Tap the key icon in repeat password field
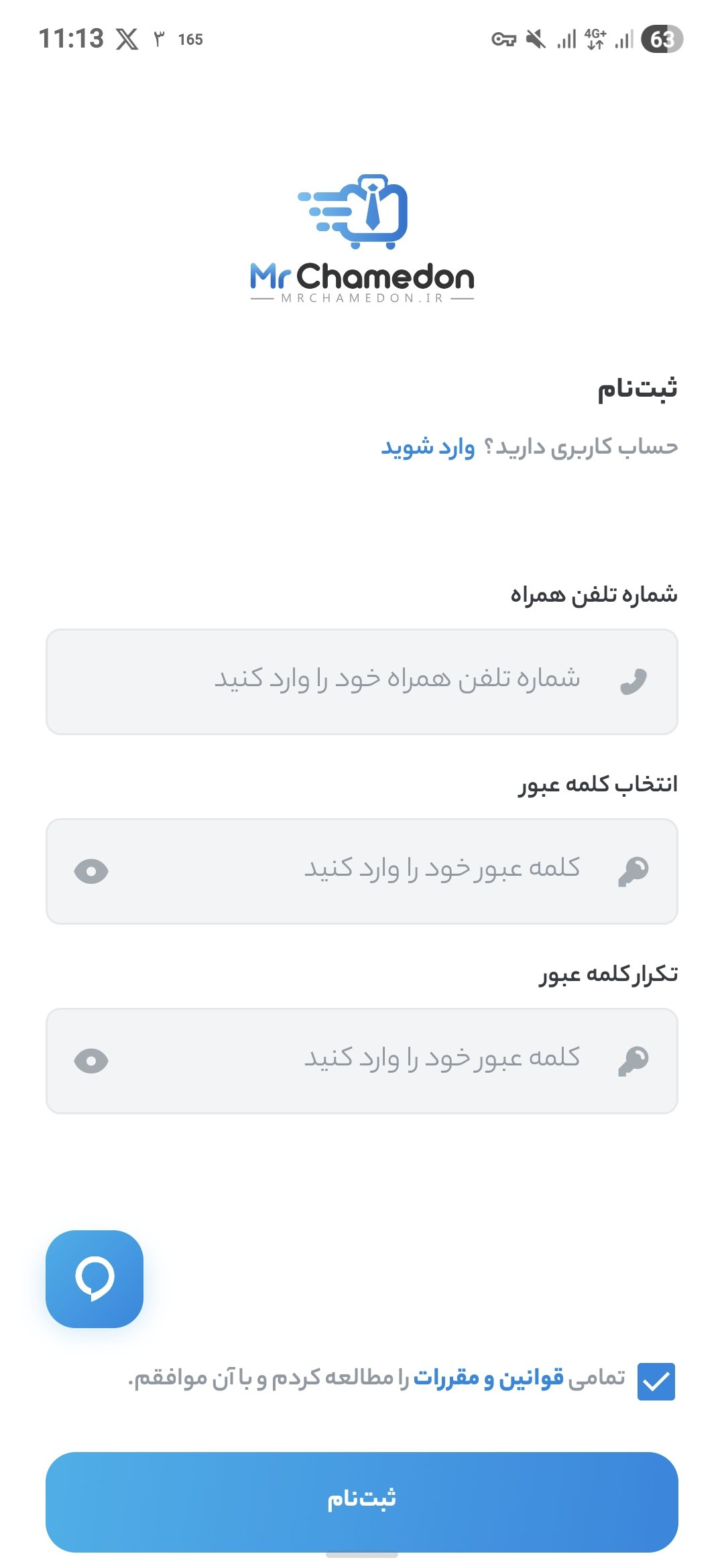The width and height of the screenshot is (724, 1568). [x=633, y=1061]
